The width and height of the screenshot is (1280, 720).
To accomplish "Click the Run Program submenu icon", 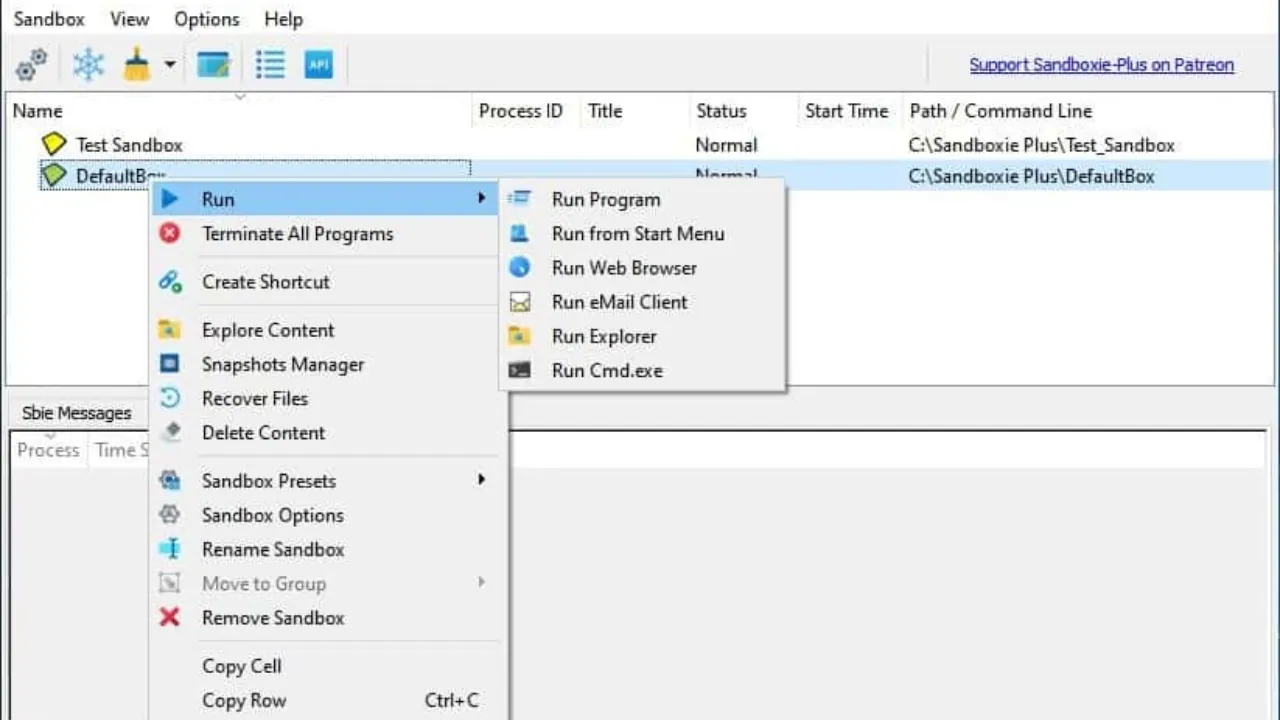I will tap(519, 199).
